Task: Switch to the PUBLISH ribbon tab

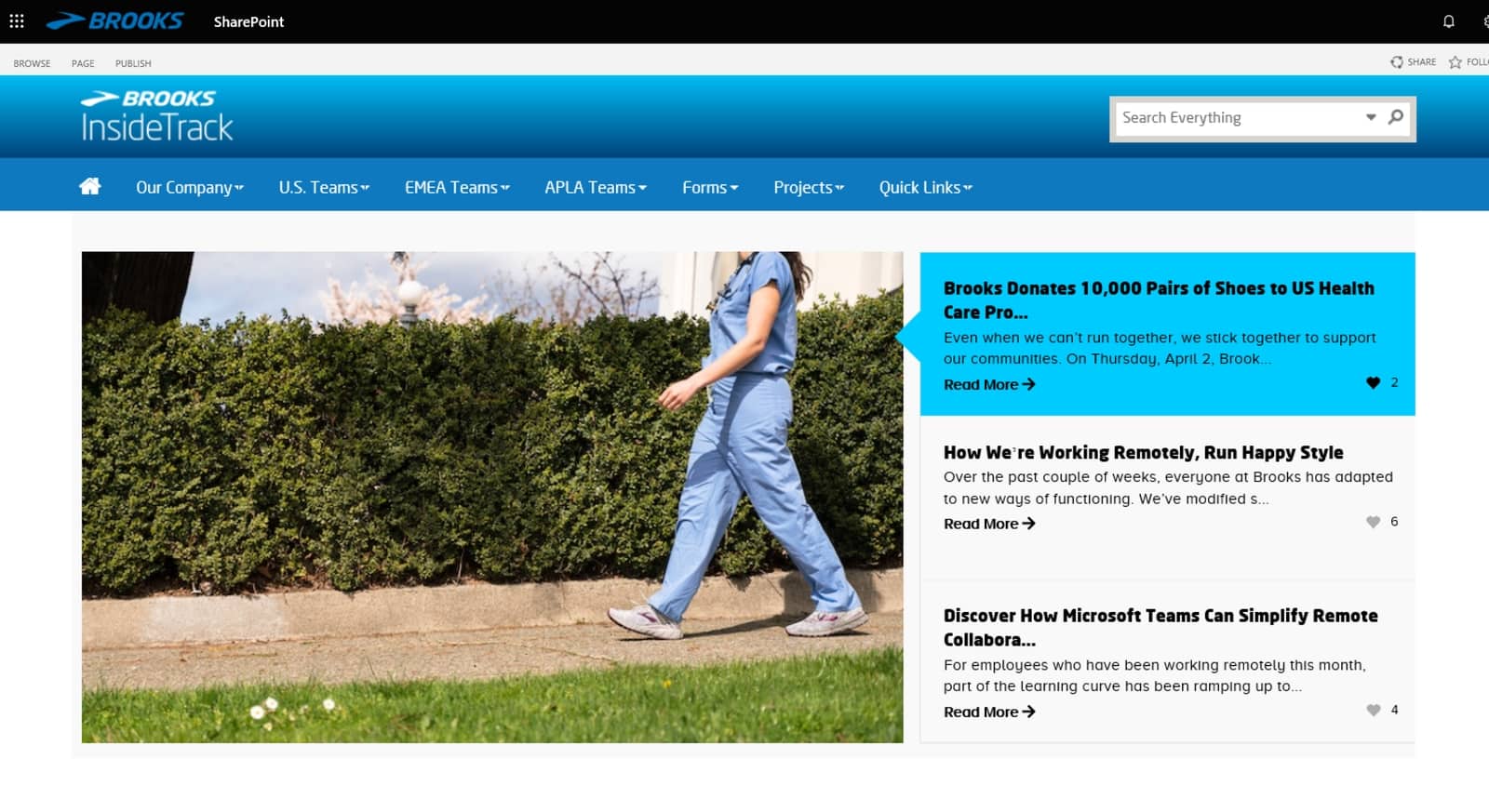Action: pyautogui.click(x=133, y=63)
